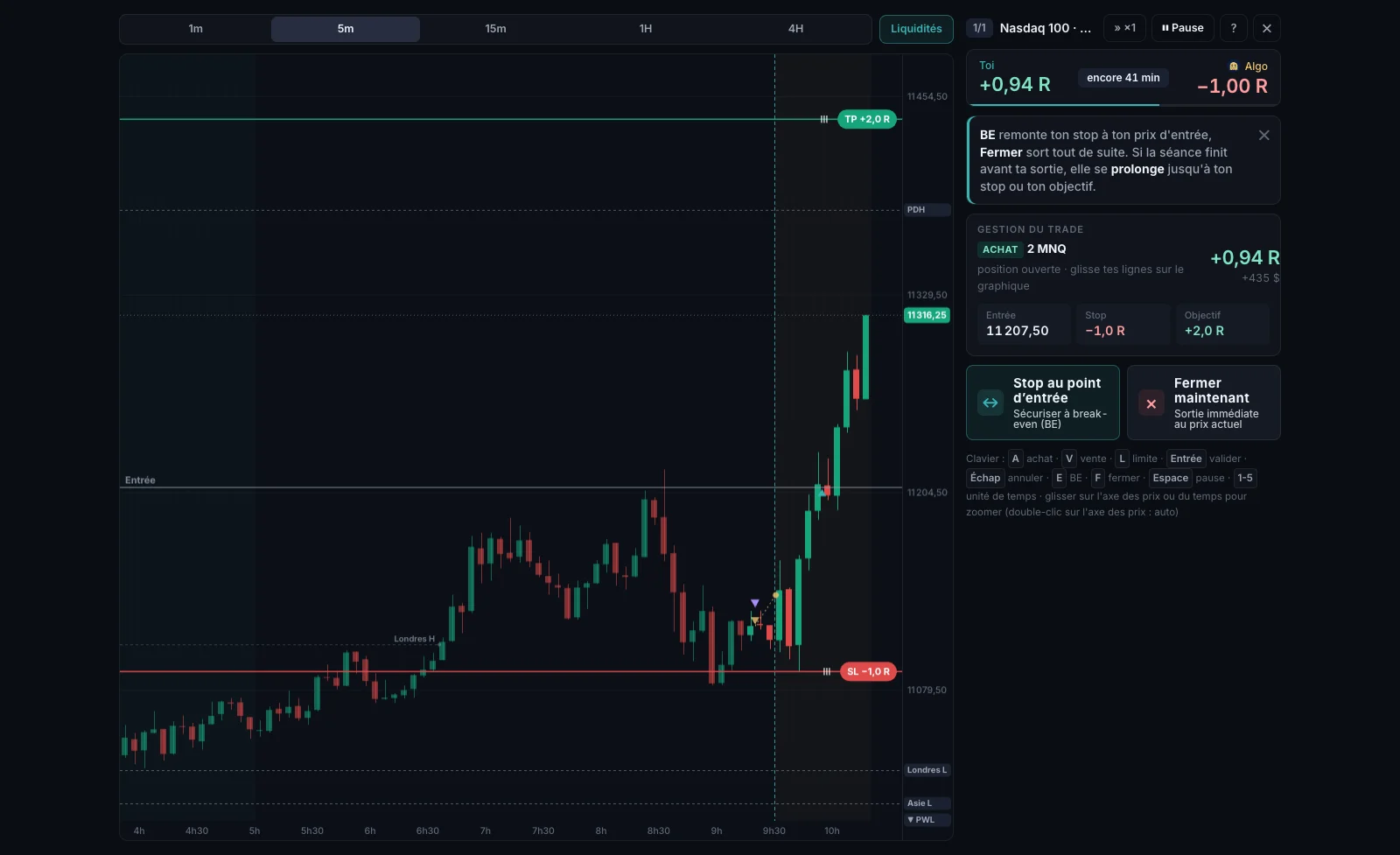Click the purple triangle signal marker
The image size is (1400, 855).
(755, 603)
